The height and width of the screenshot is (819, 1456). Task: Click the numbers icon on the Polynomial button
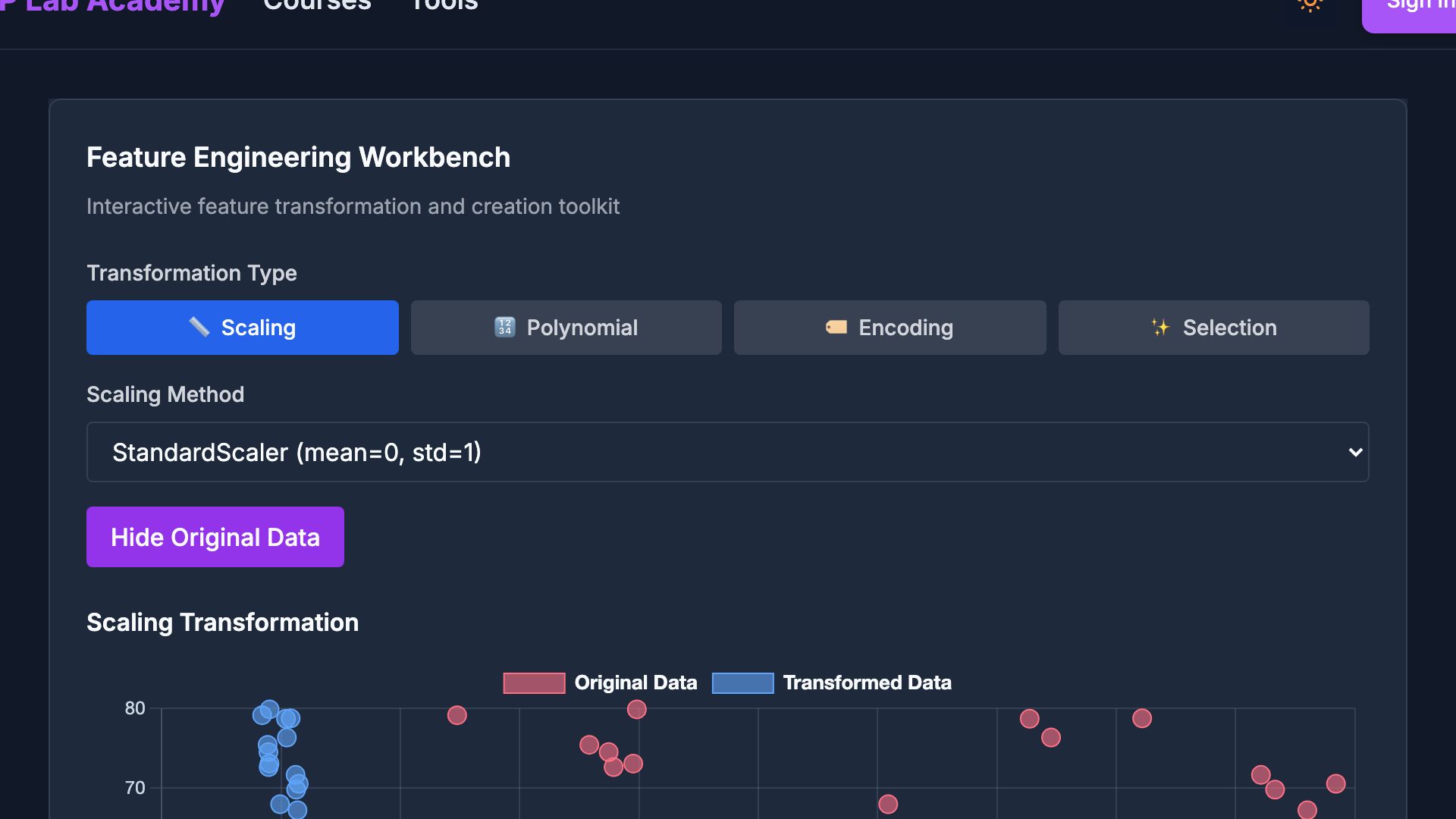505,327
